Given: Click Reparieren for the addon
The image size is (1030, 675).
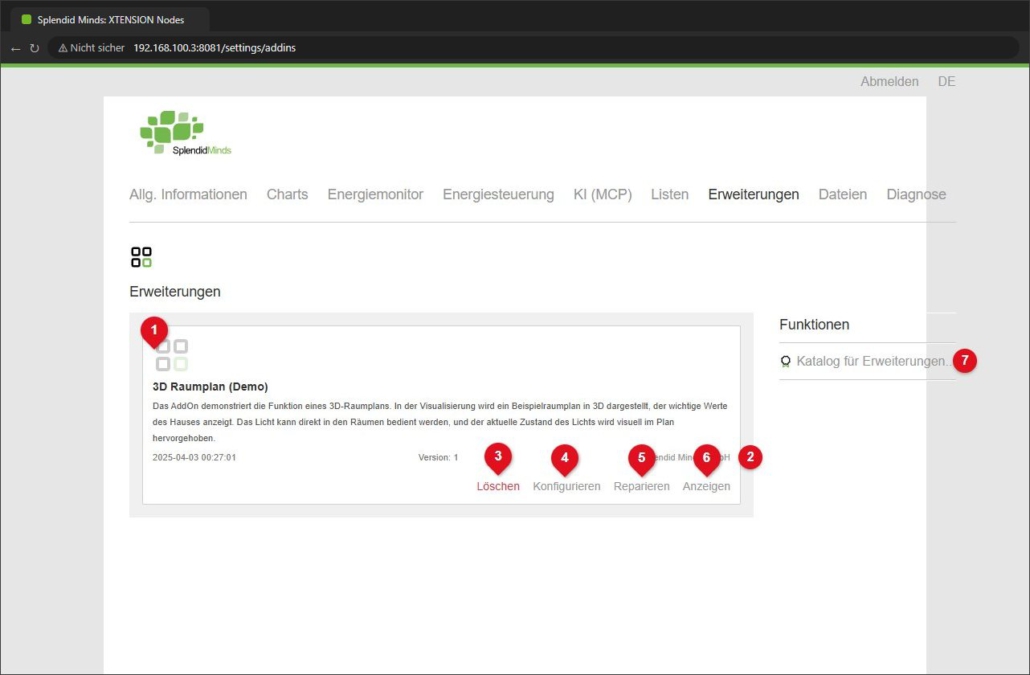Looking at the screenshot, I should pos(641,486).
